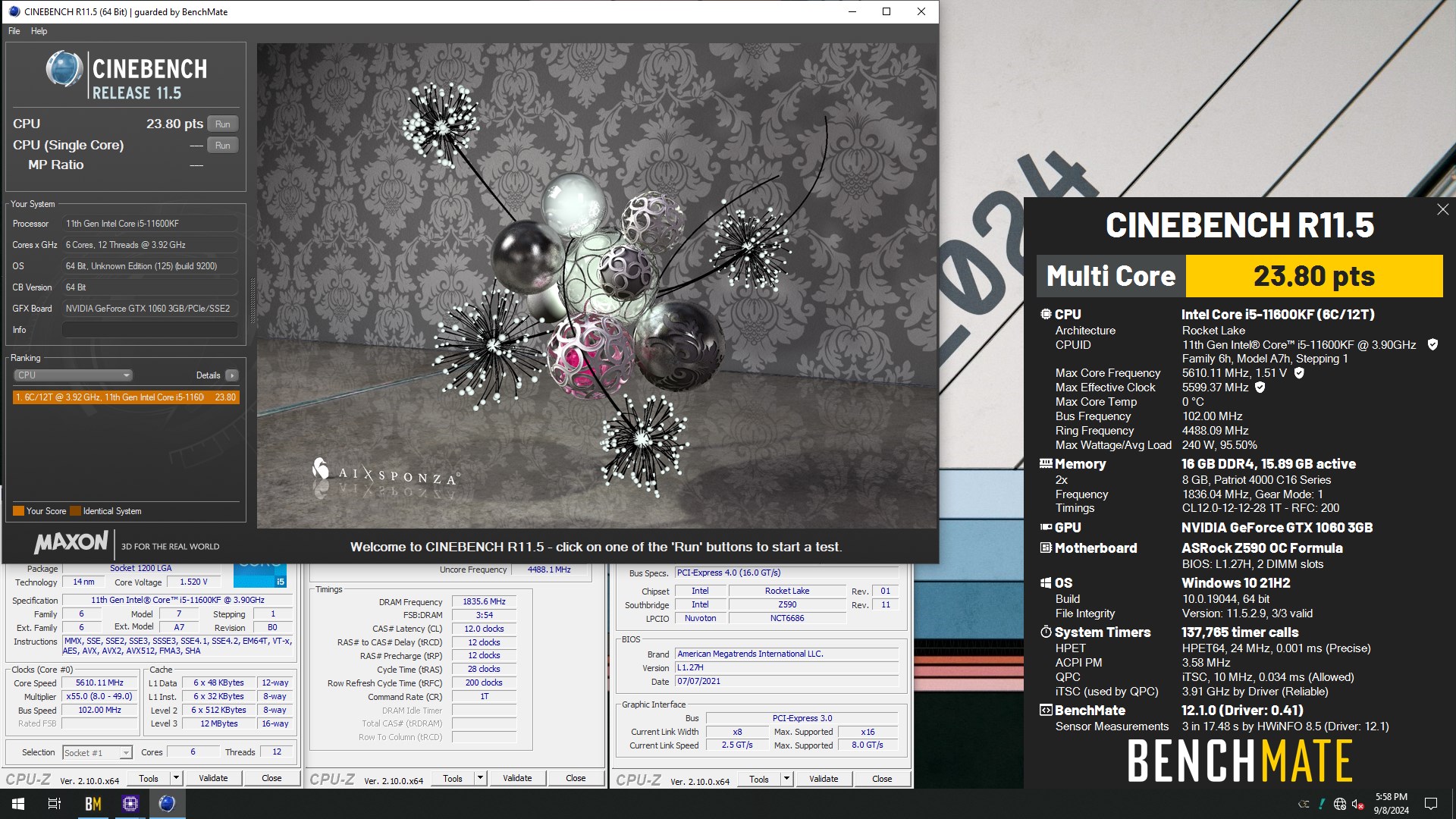Run the CPU multi-core benchmark

click(222, 124)
